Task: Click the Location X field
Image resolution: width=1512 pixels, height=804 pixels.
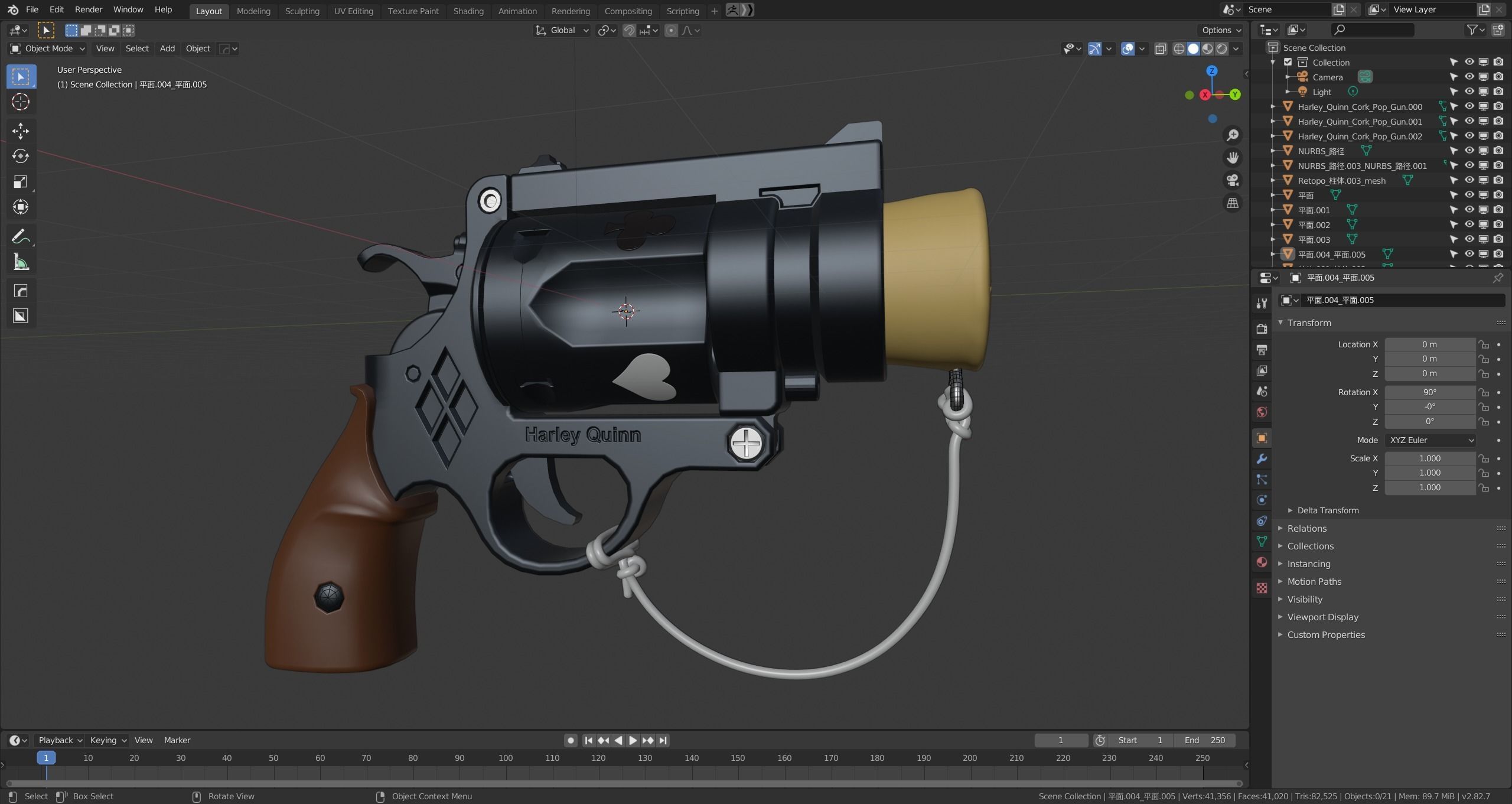Action: click(1430, 344)
